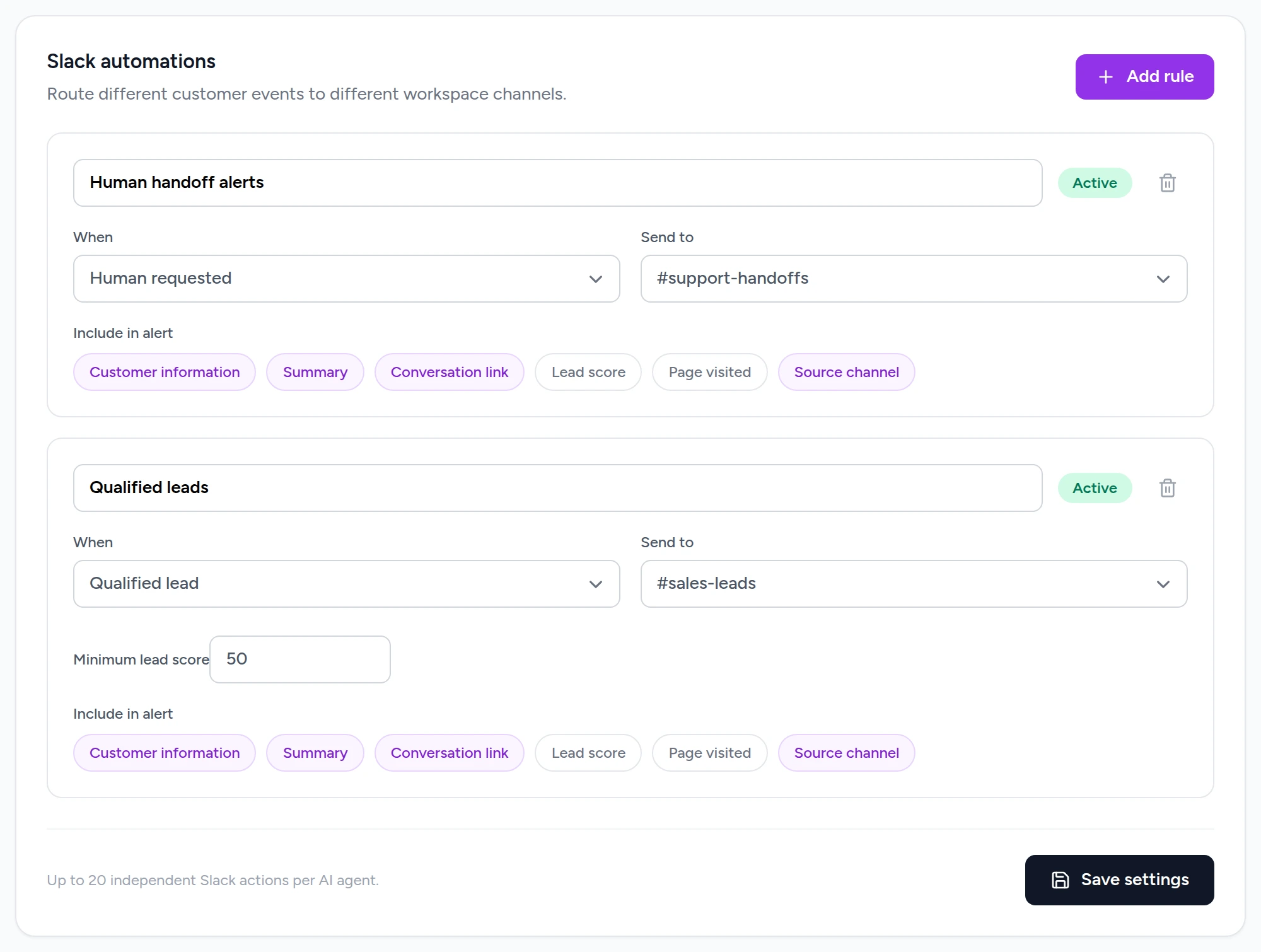The height and width of the screenshot is (952, 1261).
Task: Click the text 'Up to 20 independent Slack actions'
Action: (x=168, y=880)
